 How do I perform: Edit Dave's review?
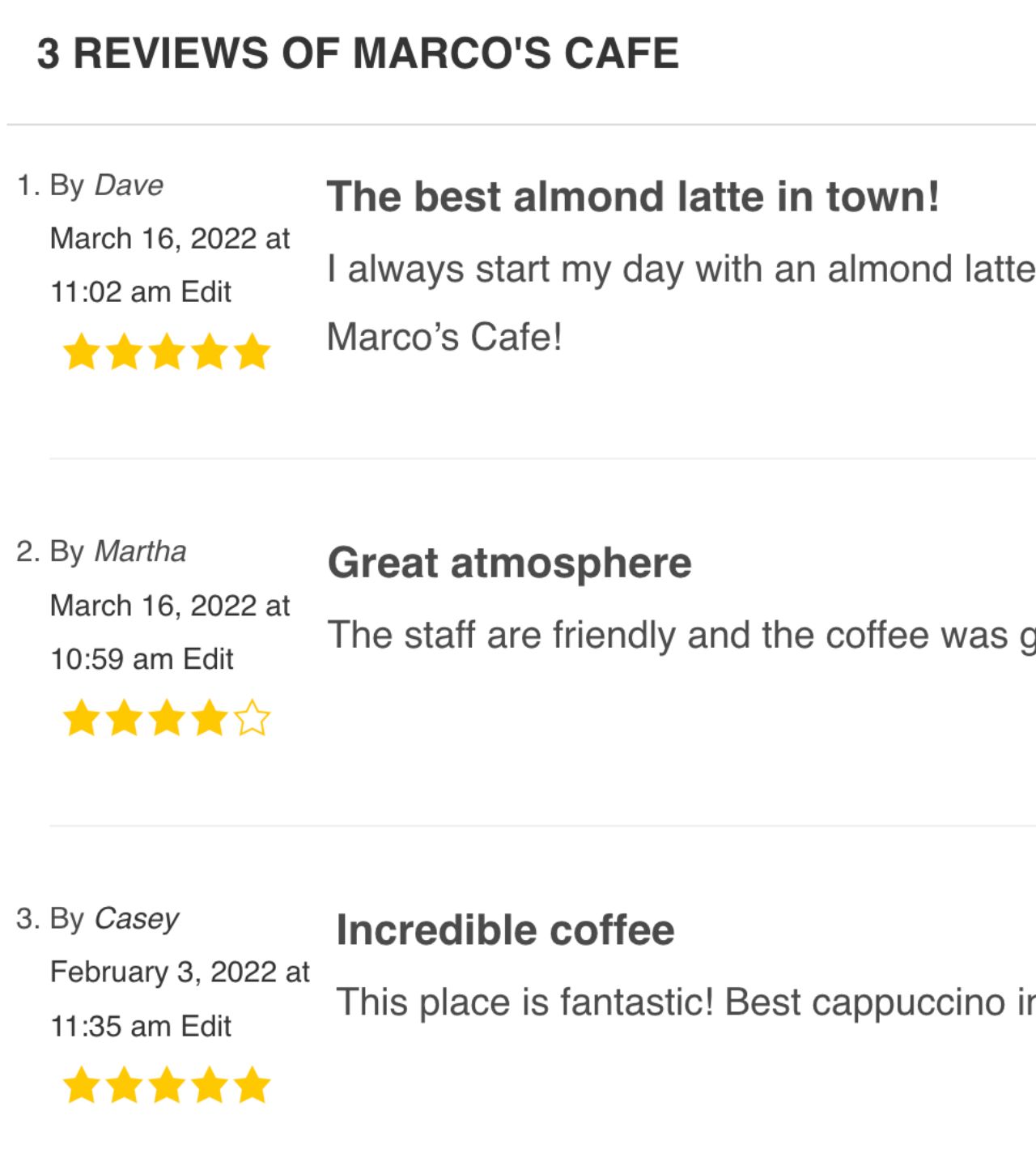(x=206, y=291)
